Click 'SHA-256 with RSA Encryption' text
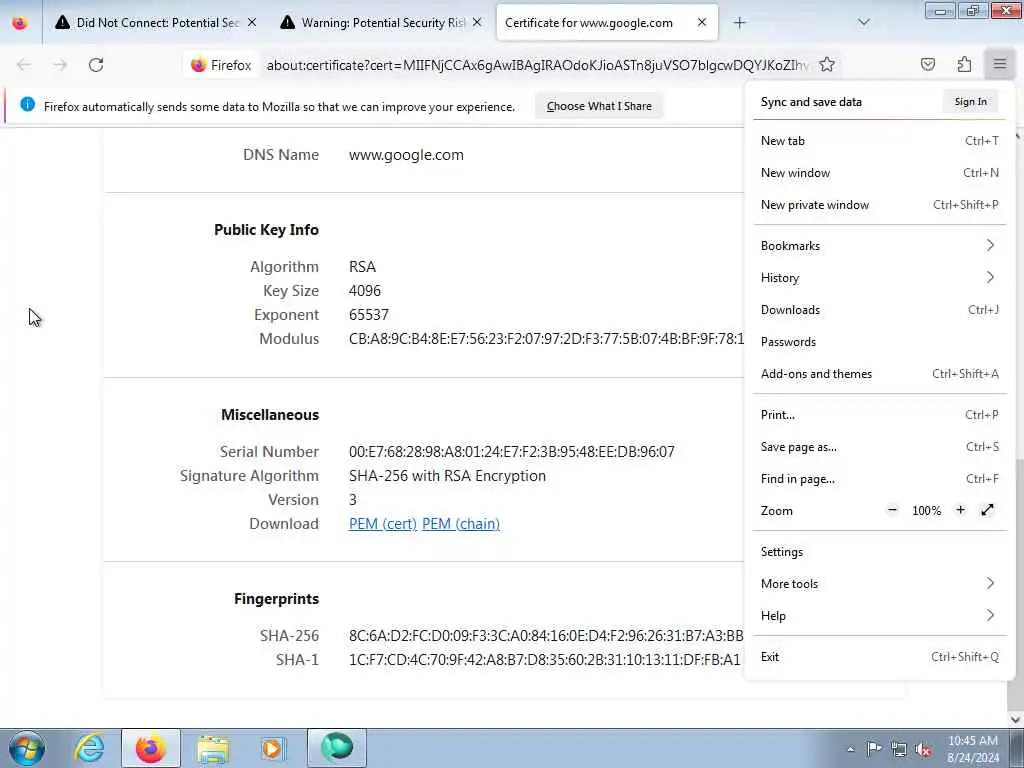Image resolution: width=1024 pixels, height=768 pixels. click(447, 476)
